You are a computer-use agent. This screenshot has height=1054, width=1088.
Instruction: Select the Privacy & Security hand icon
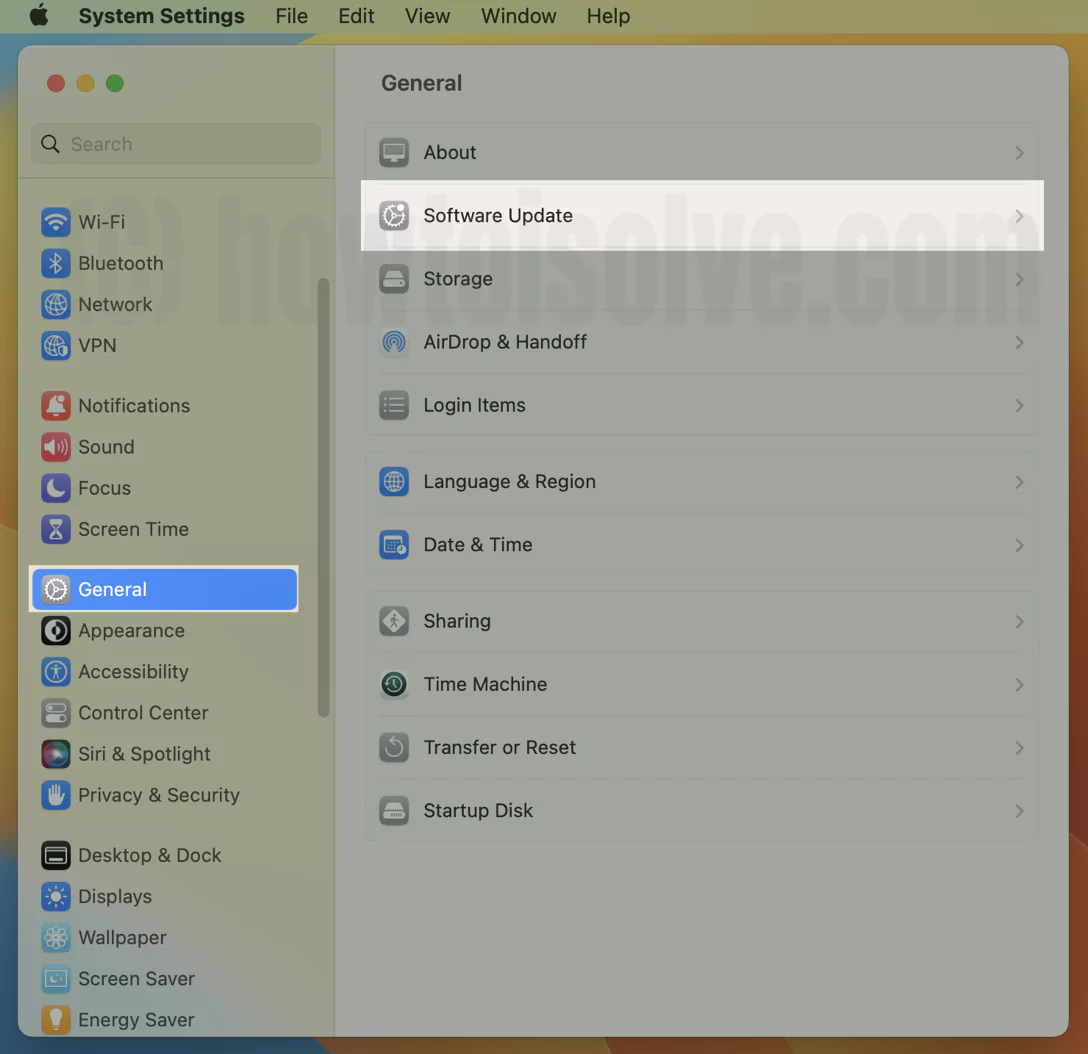pyautogui.click(x=56, y=795)
